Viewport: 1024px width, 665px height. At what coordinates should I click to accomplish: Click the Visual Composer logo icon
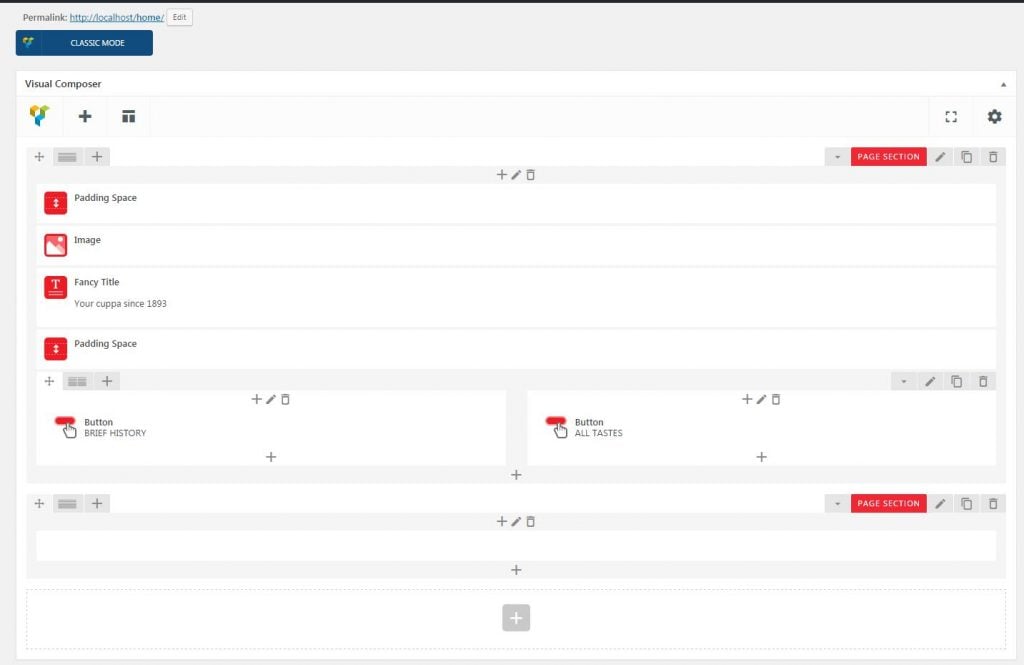tap(39, 116)
